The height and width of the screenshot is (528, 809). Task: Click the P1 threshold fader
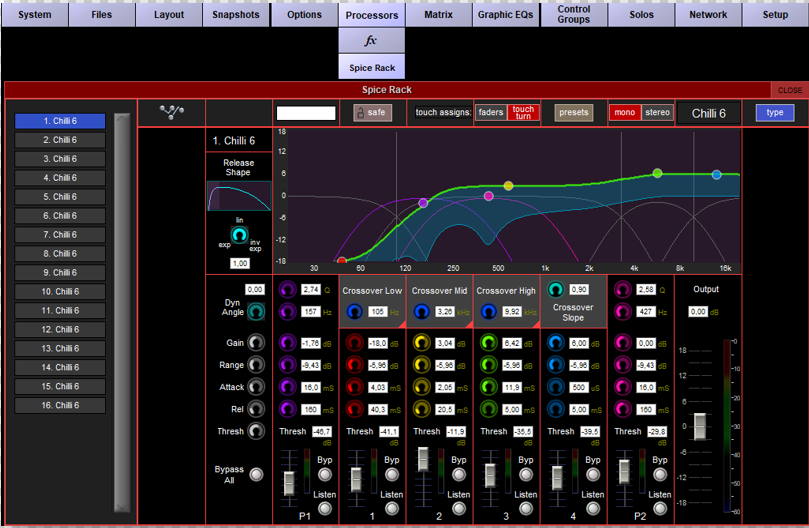click(x=289, y=482)
